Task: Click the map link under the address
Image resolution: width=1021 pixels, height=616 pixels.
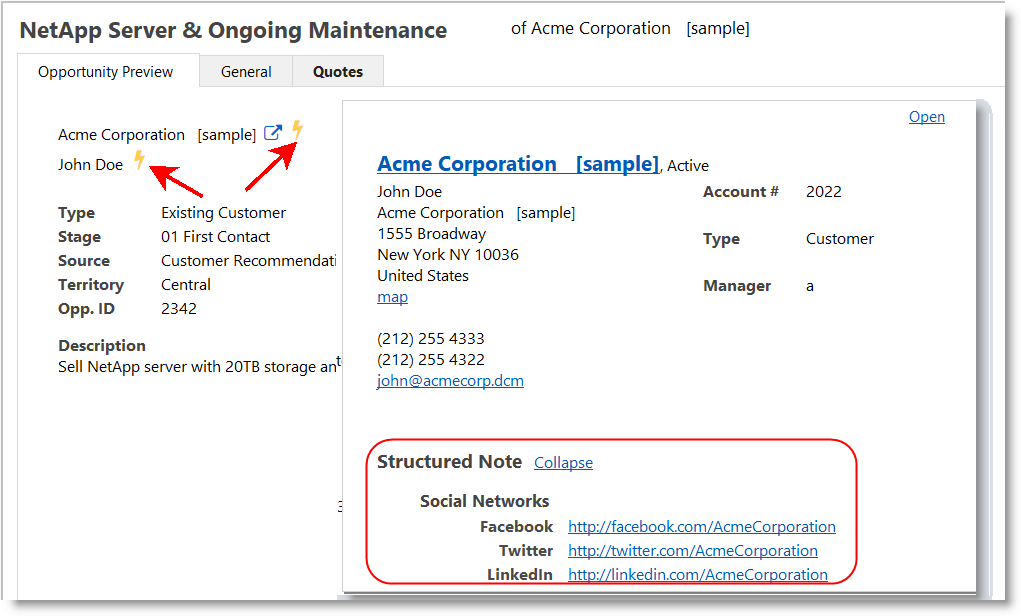Action: 392,297
